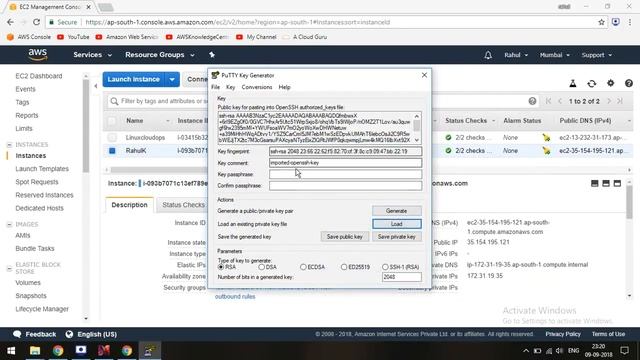The height and width of the screenshot is (360, 640).
Task: Open Windows Start menu
Action: point(11,351)
